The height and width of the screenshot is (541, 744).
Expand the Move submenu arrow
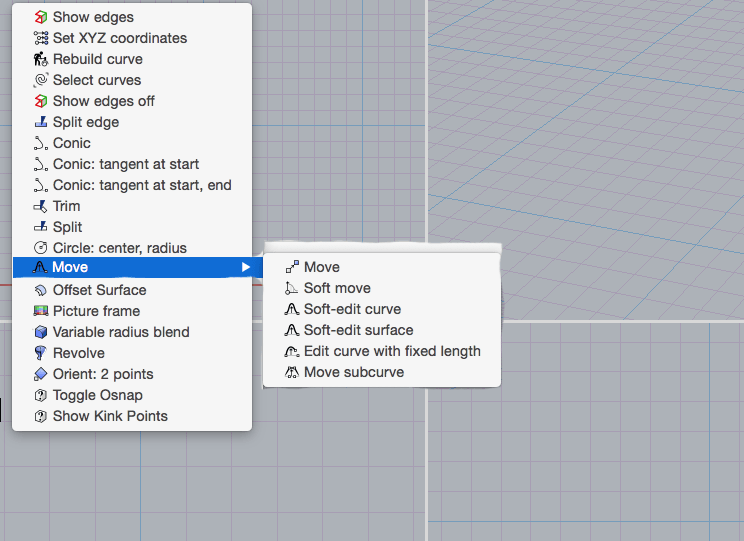point(245,267)
